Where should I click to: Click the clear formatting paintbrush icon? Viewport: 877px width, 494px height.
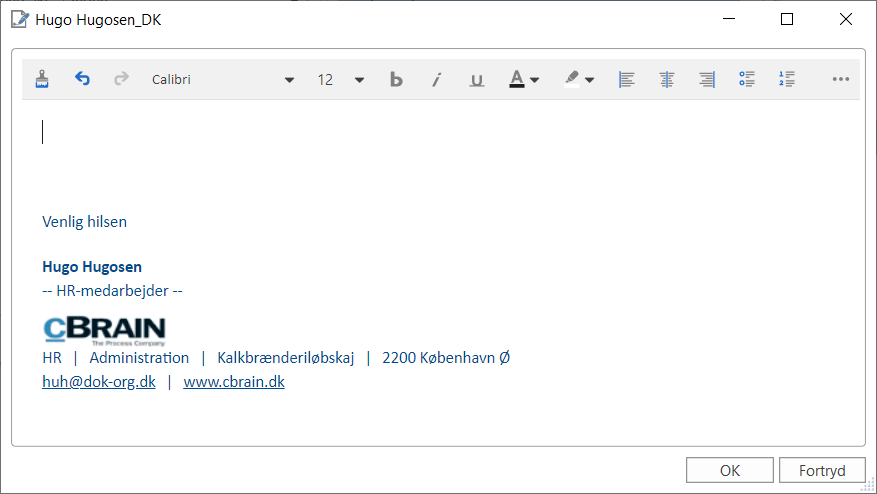42,79
